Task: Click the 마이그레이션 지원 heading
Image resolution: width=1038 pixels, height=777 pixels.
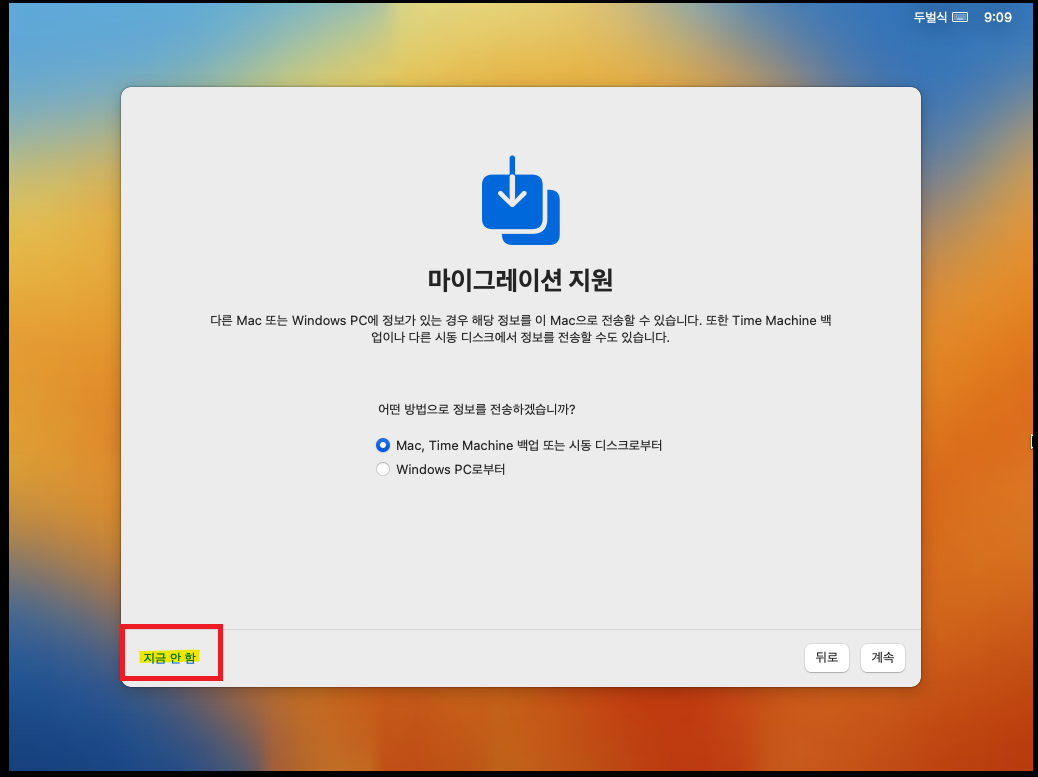Action: point(520,280)
